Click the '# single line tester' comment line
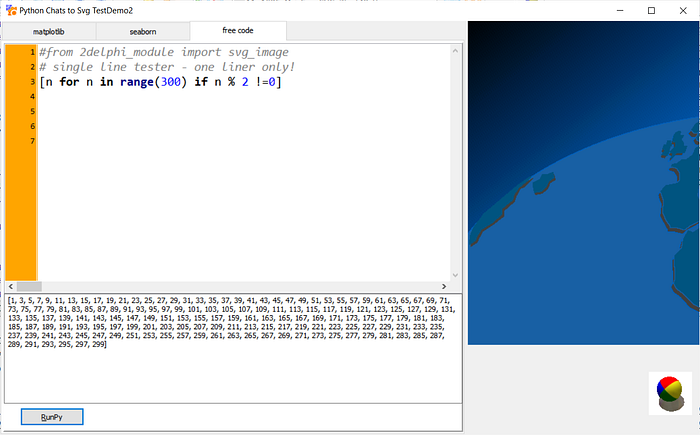Screen dimensions: 700x435 167,67
